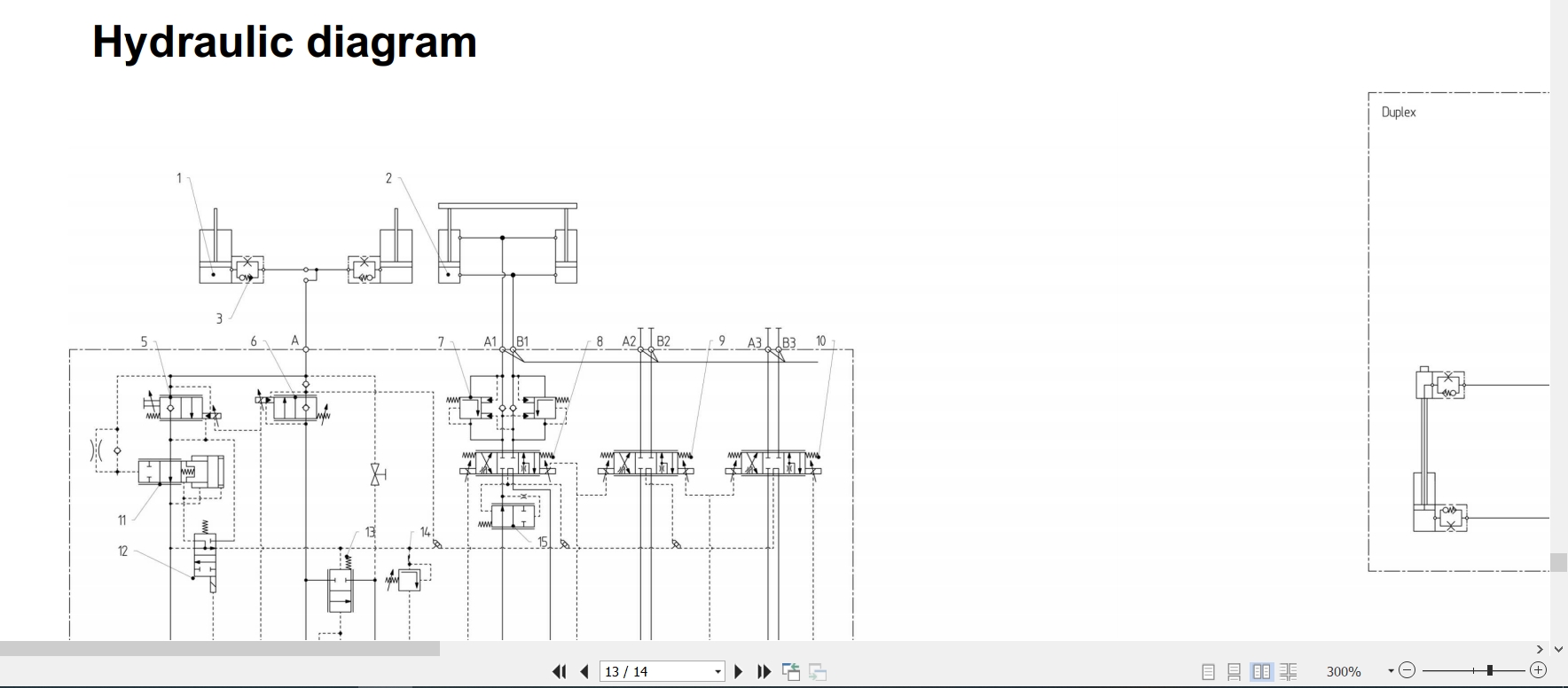The width and height of the screenshot is (1568, 688).
Task: Click the previous view navigation icon
Action: click(791, 672)
